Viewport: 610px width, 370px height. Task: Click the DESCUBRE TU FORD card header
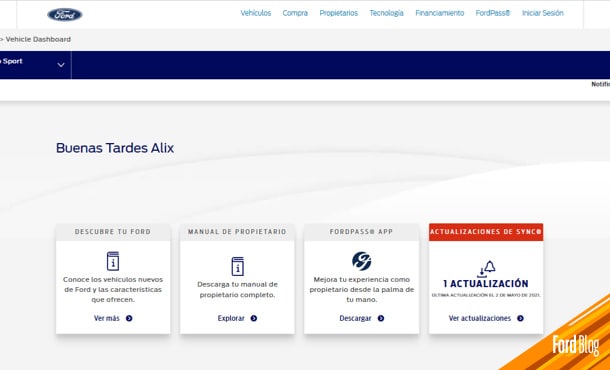tap(113, 232)
